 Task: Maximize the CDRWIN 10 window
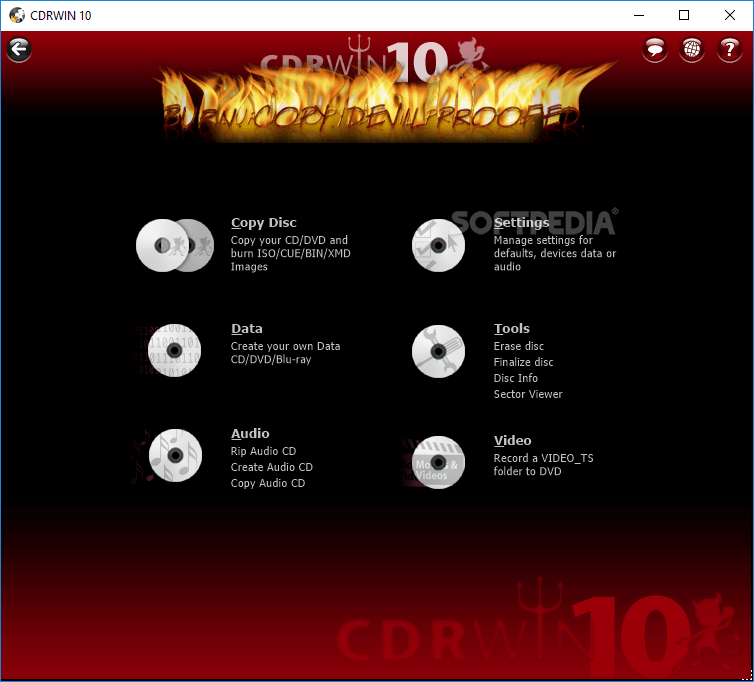pyautogui.click(x=684, y=15)
